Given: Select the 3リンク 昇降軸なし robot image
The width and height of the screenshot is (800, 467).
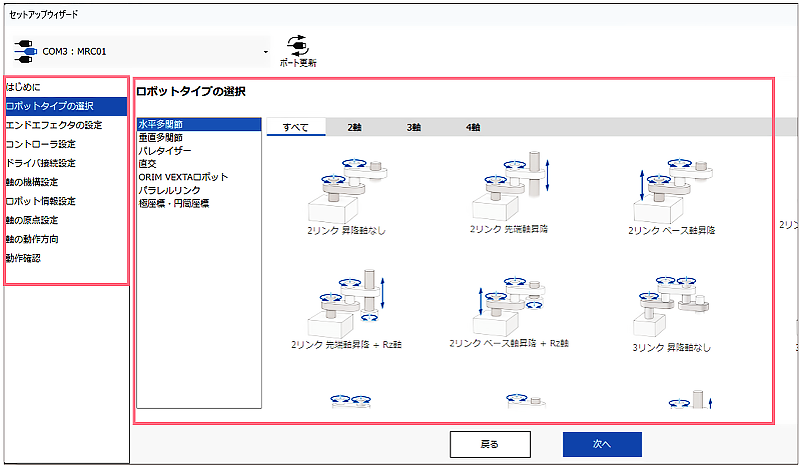Looking at the screenshot, I should (671, 300).
